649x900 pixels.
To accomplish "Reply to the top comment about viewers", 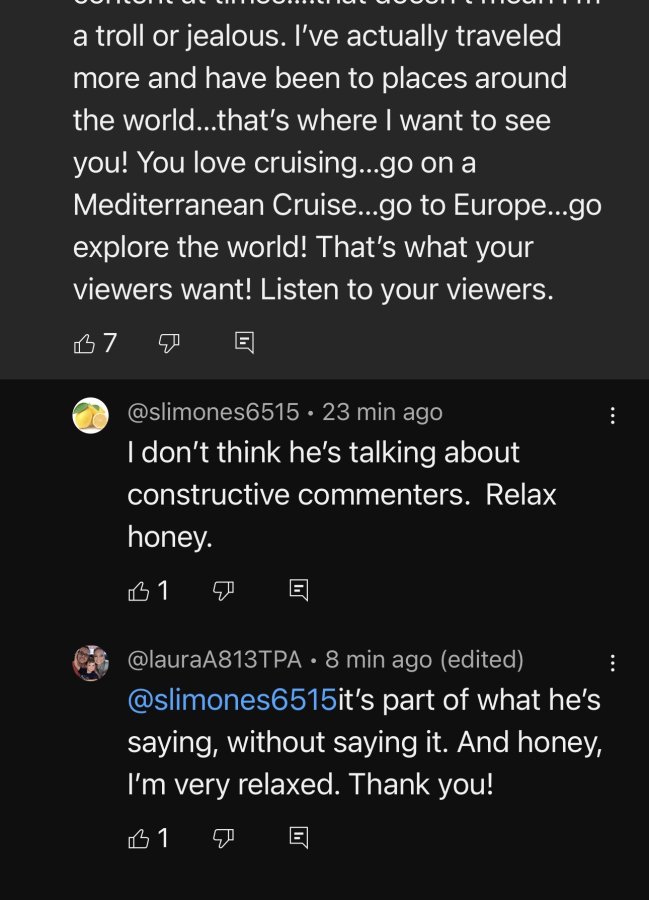I will pos(244,343).
